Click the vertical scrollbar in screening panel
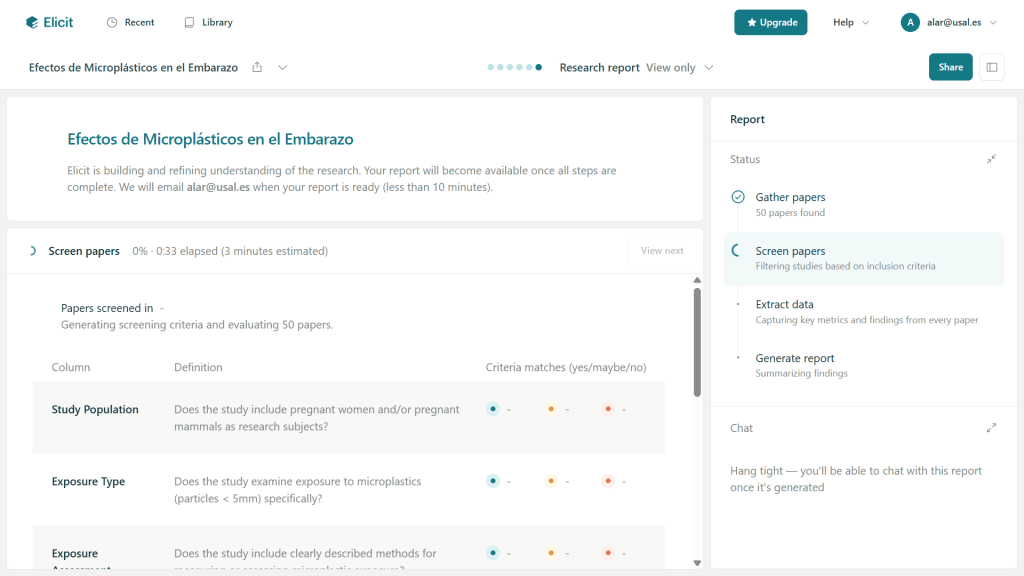Screen dimensions: 1024x576 [696, 340]
